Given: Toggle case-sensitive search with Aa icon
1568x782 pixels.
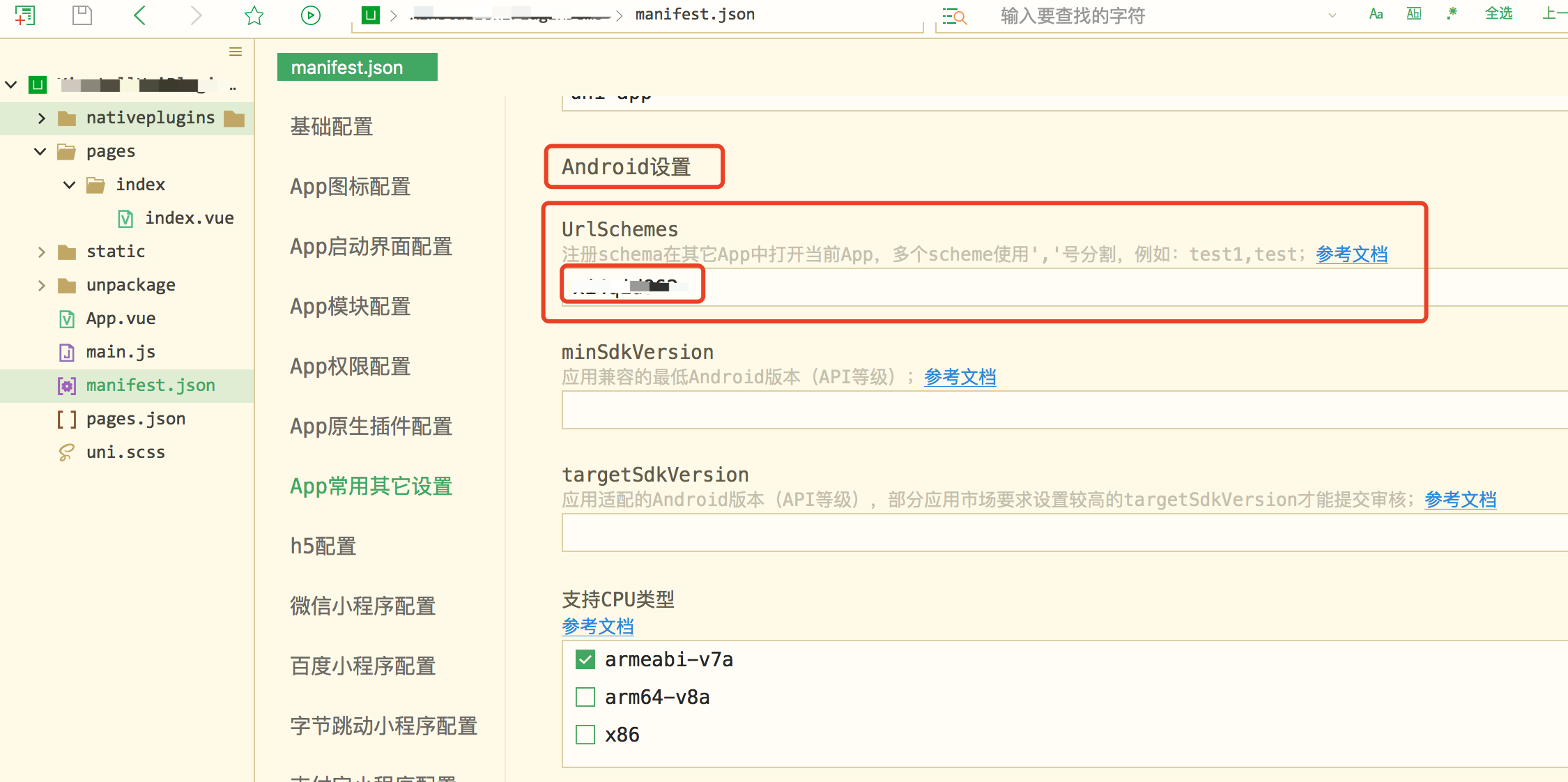Looking at the screenshot, I should [x=1375, y=14].
